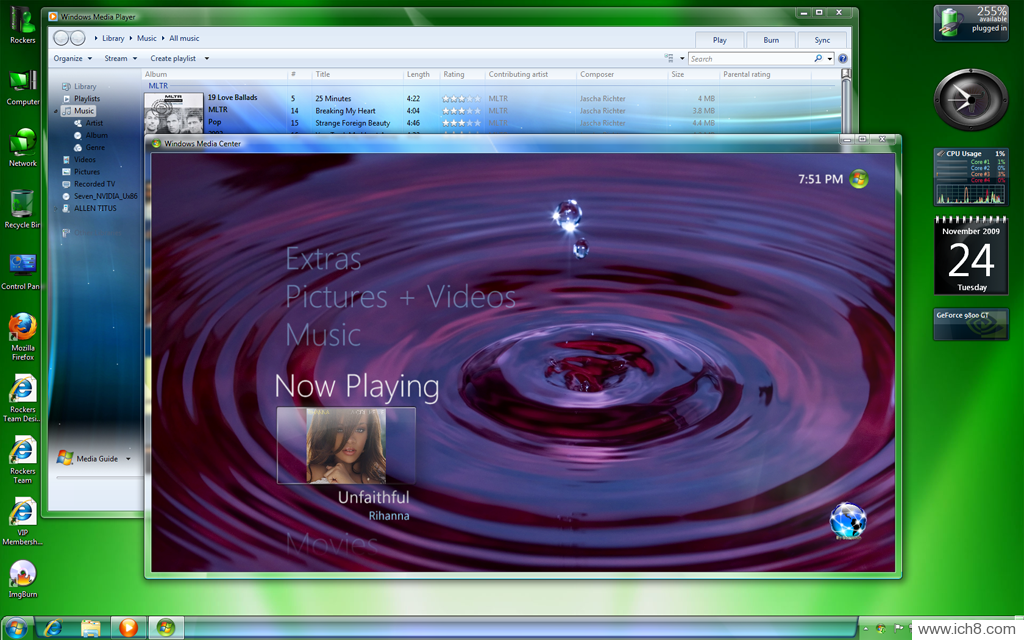Select Recorded TV in the library tree
This screenshot has width=1024, height=640.
coord(94,184)
